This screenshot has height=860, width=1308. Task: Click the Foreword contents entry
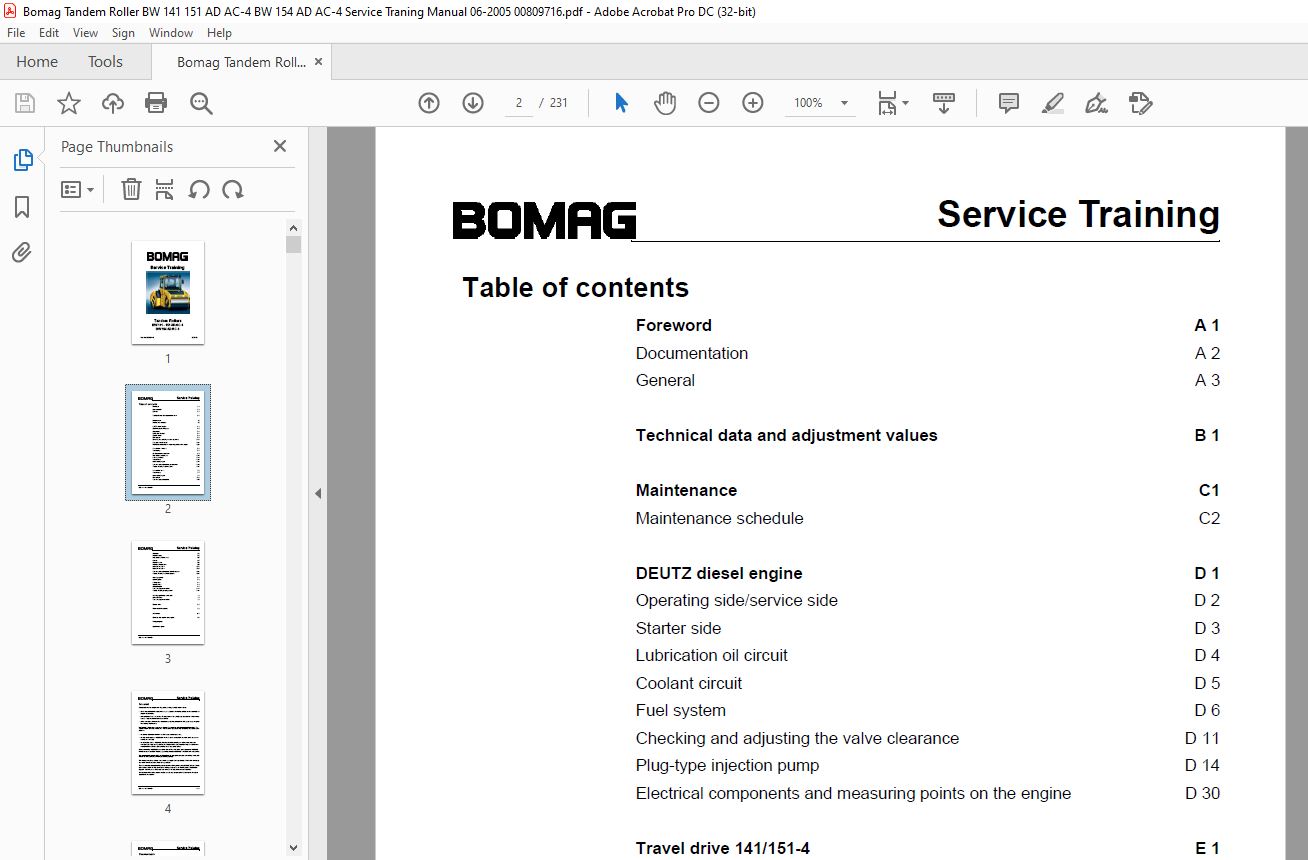point(674,325)
